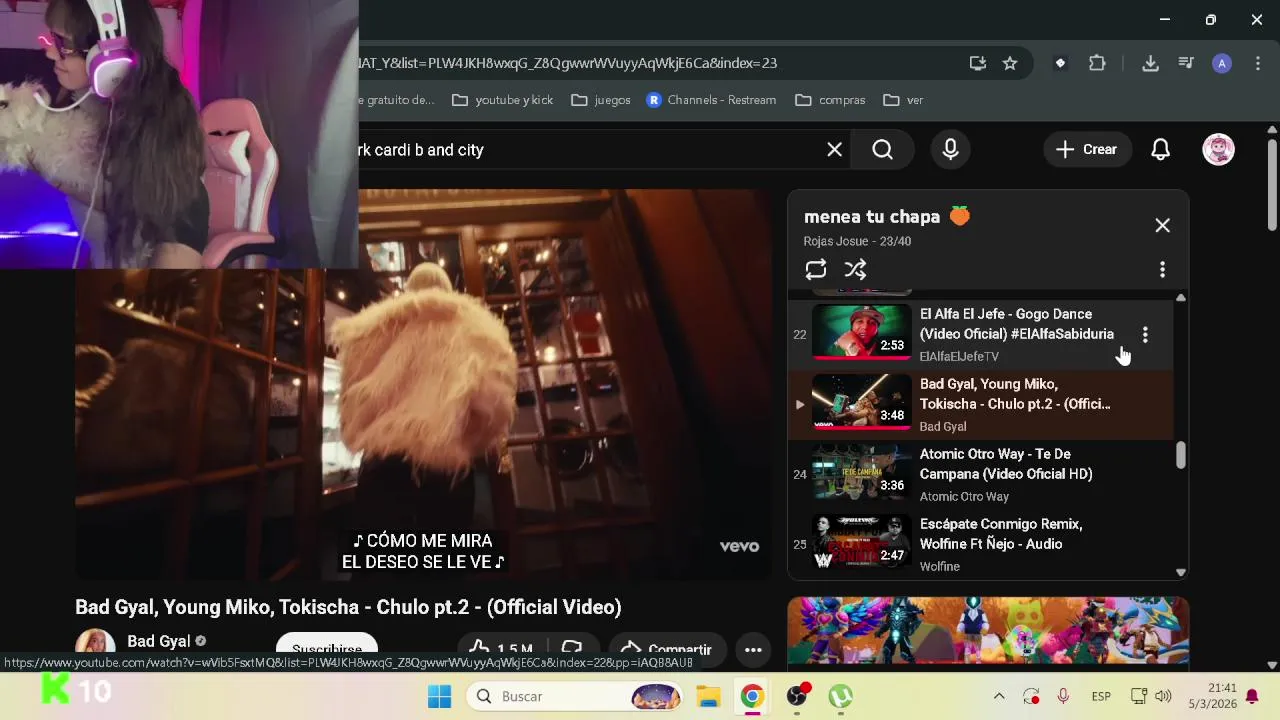The width and height of the screenshot is (1280, 720).
Task: Toggle playlist loop button
Action: click(816, 270)
